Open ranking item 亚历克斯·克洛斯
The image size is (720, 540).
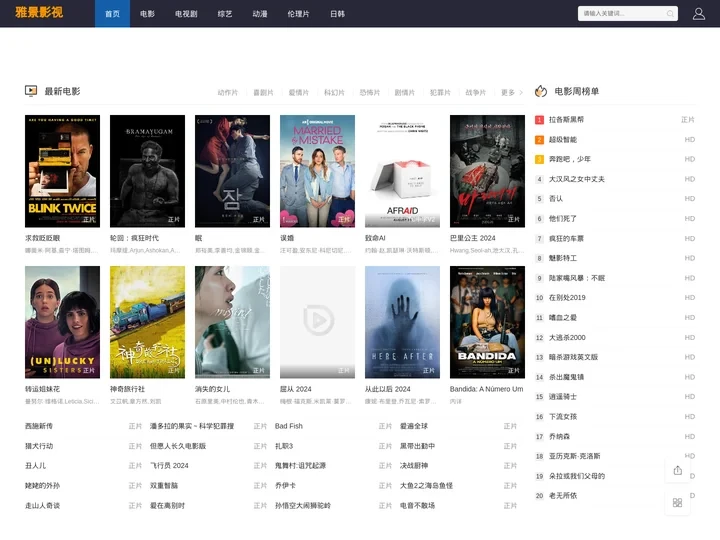574,456
